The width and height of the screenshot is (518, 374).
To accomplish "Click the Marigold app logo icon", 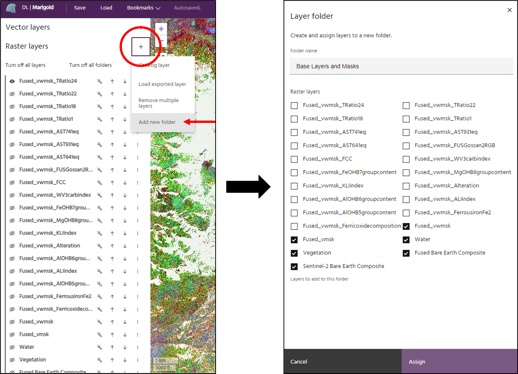I will click(11, 8).
